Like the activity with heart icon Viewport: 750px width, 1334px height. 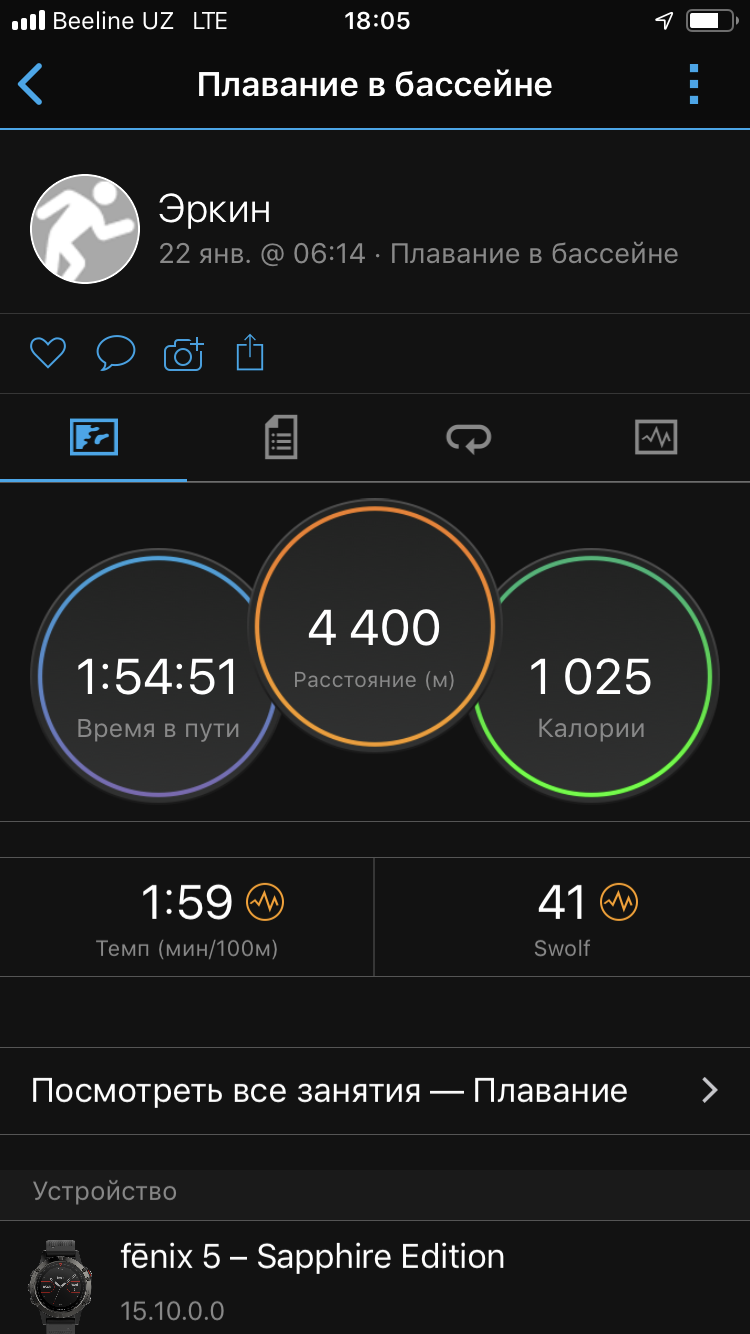(47, 353)
